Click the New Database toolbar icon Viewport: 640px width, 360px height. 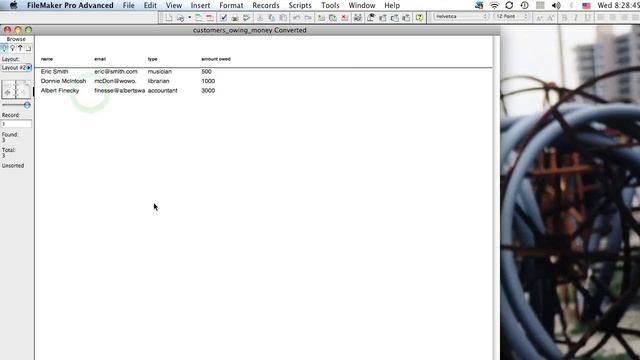pyautogui.click(x=169, y=18)
